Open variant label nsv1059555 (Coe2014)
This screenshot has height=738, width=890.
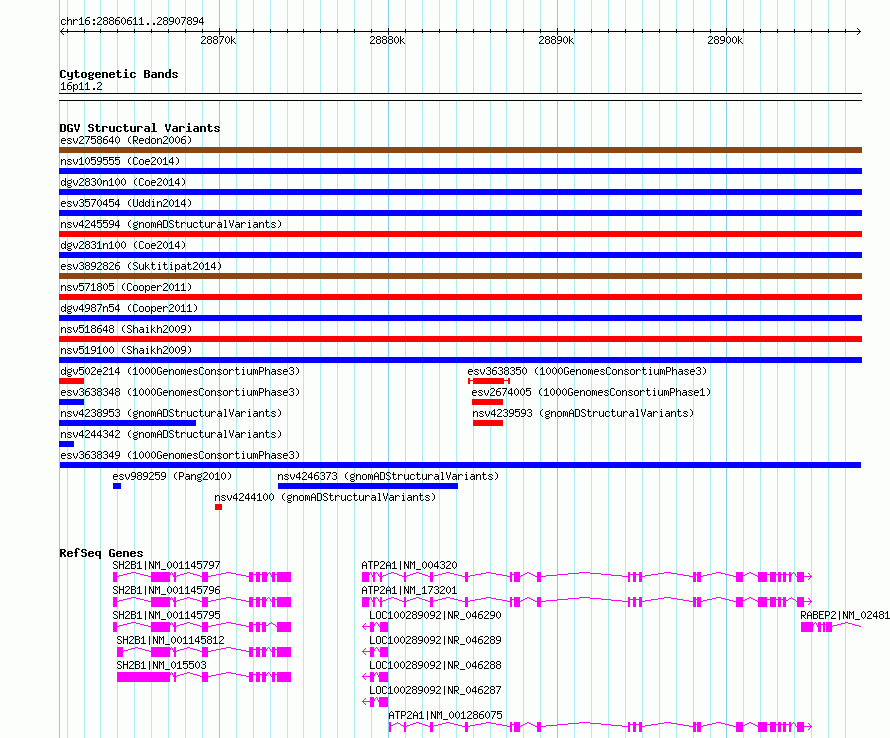120,161
